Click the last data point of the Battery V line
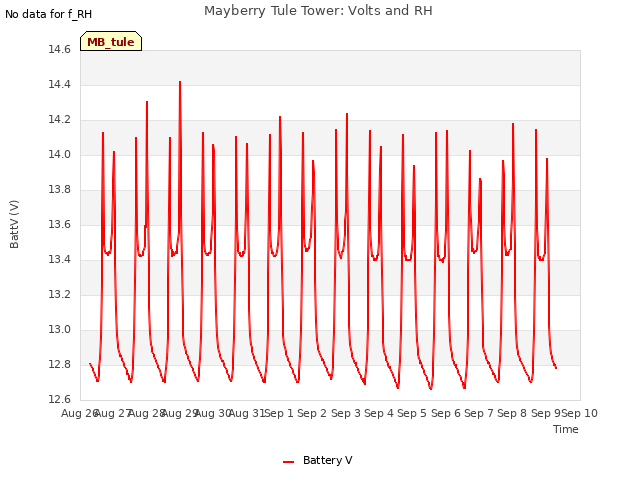640x480 pixels. pos(556,368)
